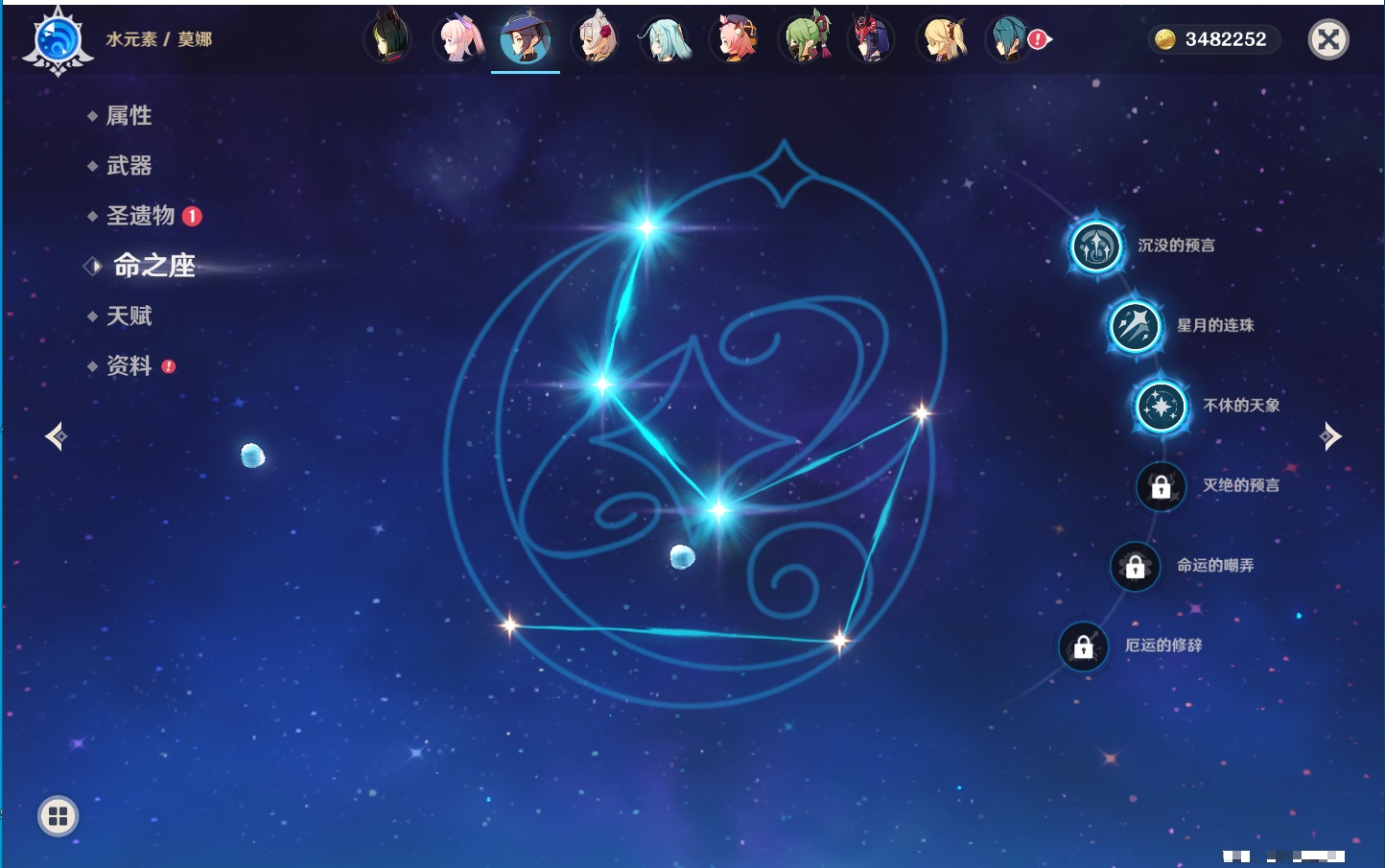Screen dimensions: 1385x868
Task: Click the locked 灭绝的预言 node icon
Action: 1162,486
